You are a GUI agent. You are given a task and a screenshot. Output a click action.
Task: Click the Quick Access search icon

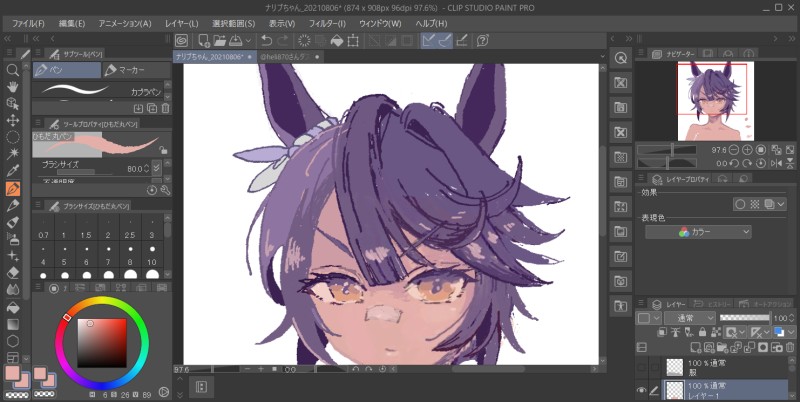point(621,58)
